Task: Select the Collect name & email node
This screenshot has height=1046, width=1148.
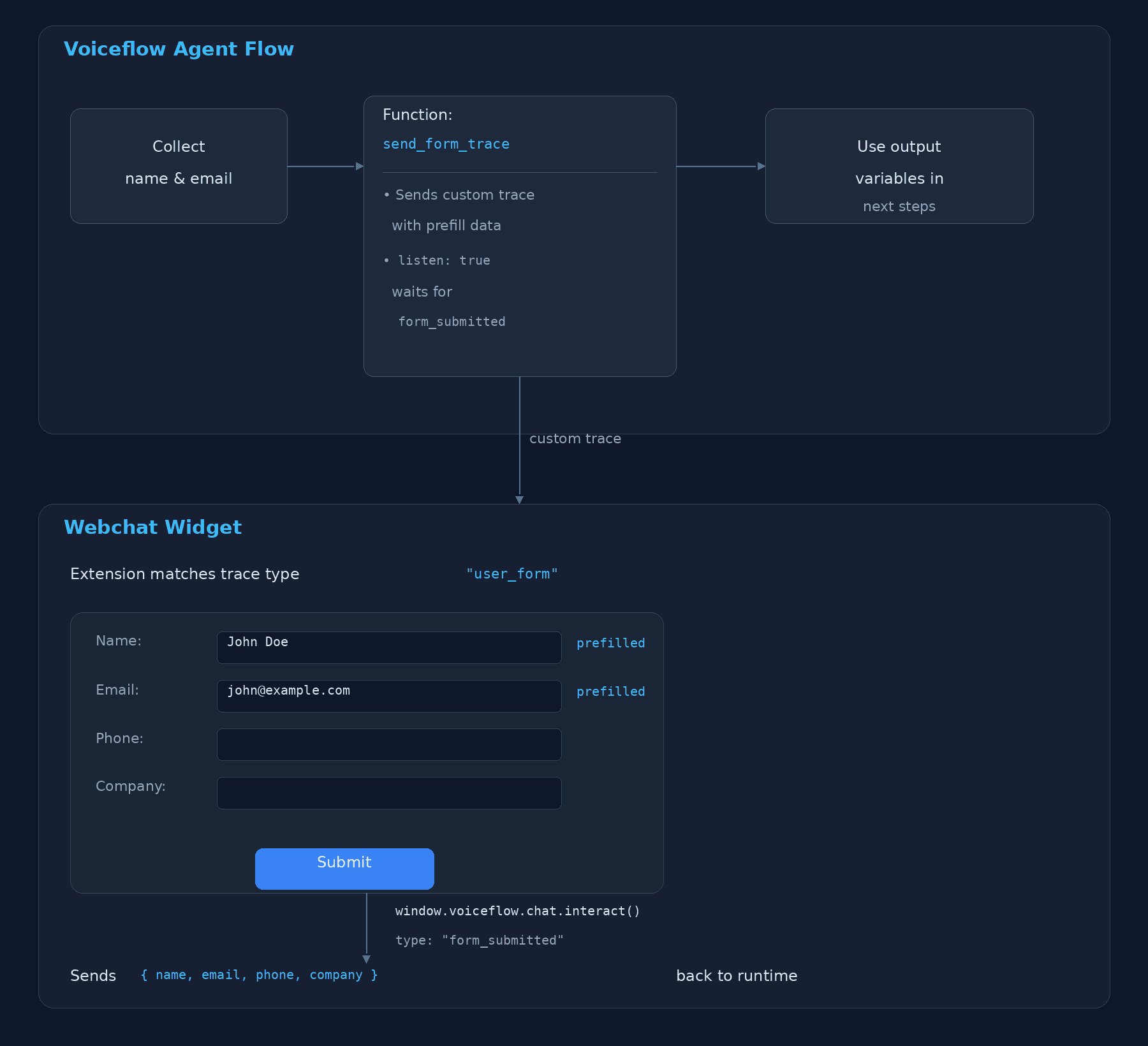Action: [x=179, y=166]
